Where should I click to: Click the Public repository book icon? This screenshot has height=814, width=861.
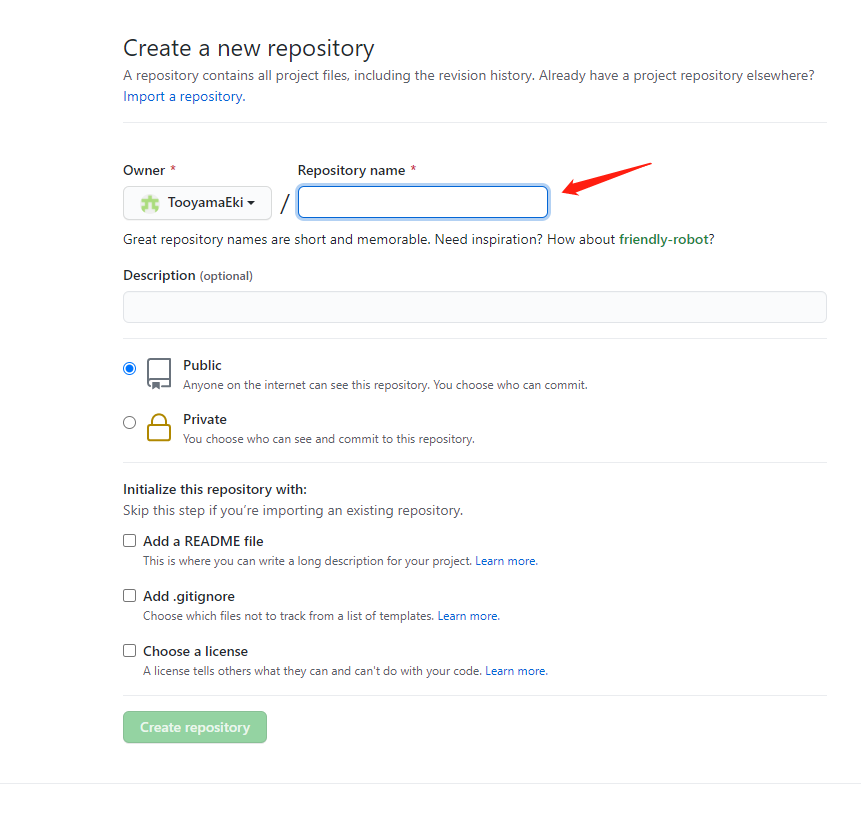tap(159, 373)
